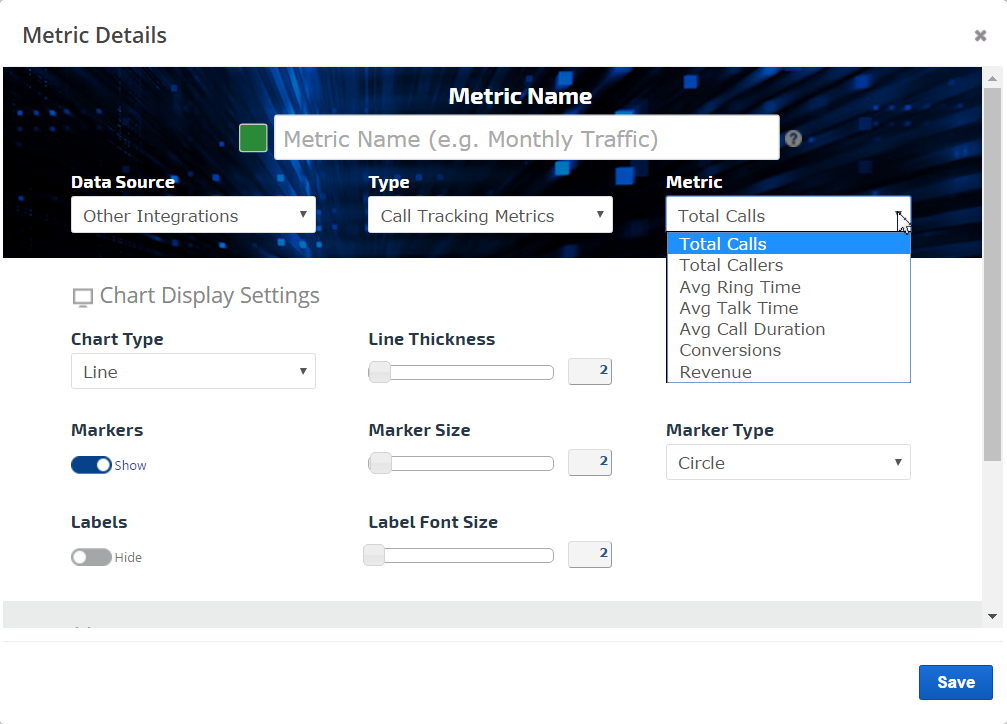Pick Conversions from the metric list
Image resolution: width=1007 pixels, height=724 pixels.
789,351
